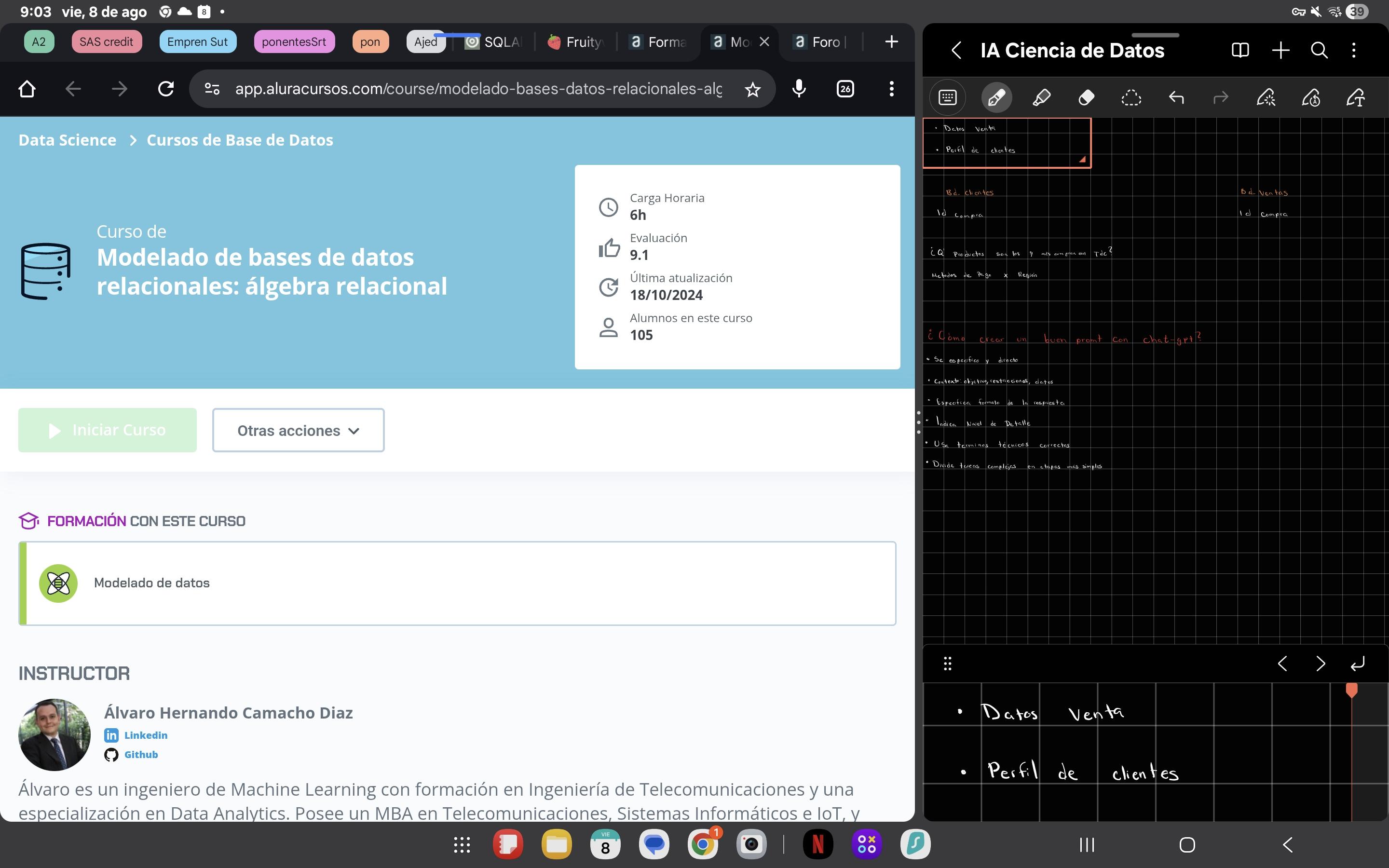Open Cursos de Base de Datos breadcrumb
The height and width of the screenshot is (868, 1389).
pyautogui.click(x=240, y=139)
